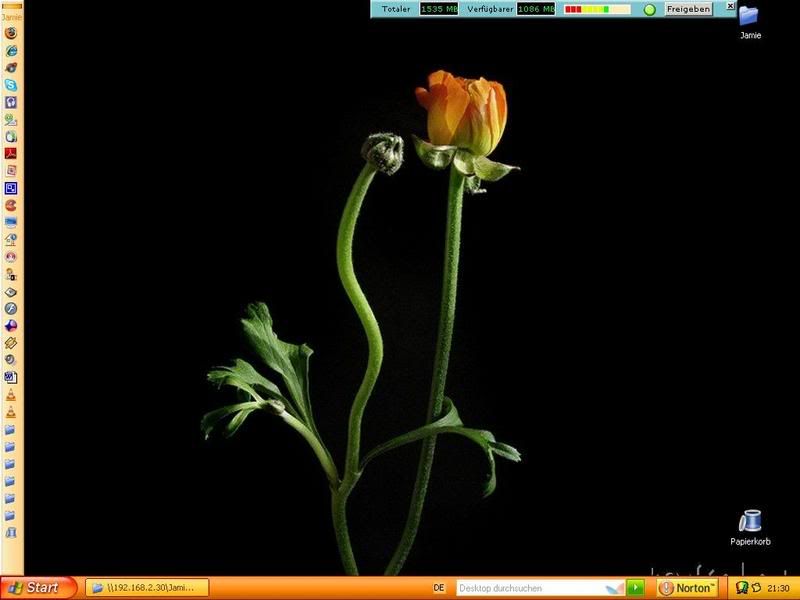Click the Totaler memory value display
The image size is (800, 600).
(x=438, y=9)
